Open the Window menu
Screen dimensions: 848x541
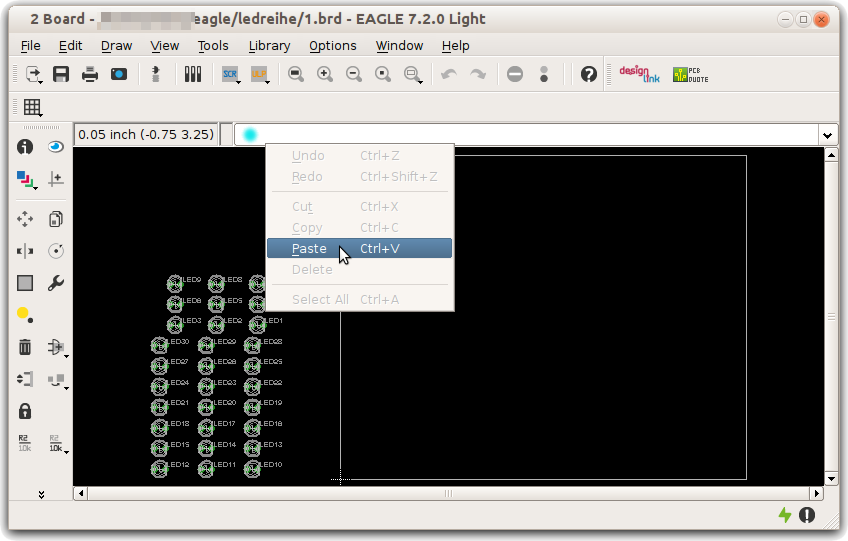coord(399,46)
